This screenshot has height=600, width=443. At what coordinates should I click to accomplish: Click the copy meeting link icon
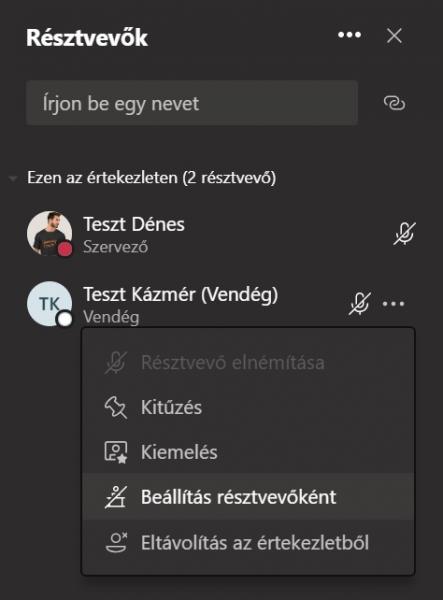(x=394, y=103)
